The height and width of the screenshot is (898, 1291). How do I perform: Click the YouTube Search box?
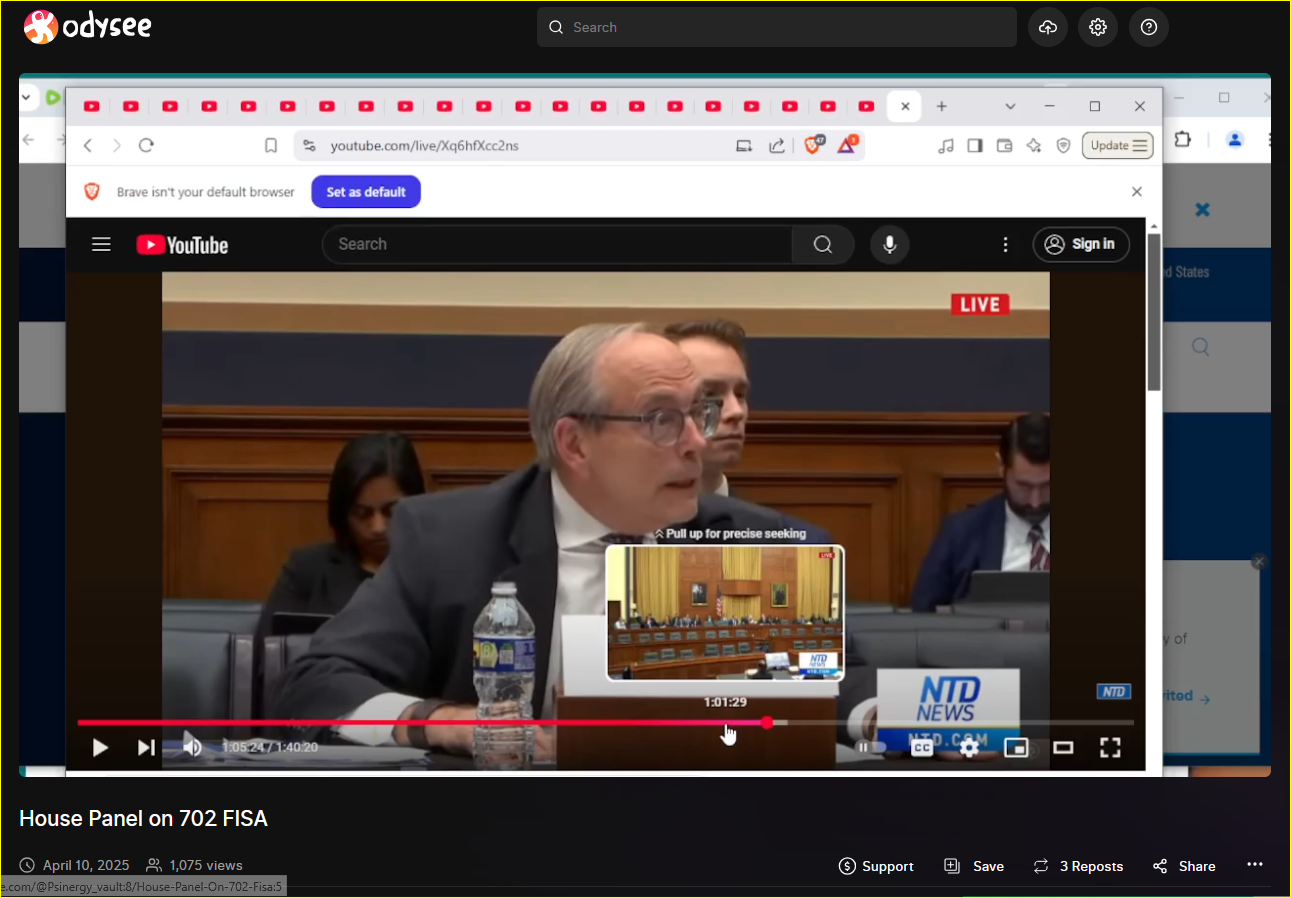(557, 244)
